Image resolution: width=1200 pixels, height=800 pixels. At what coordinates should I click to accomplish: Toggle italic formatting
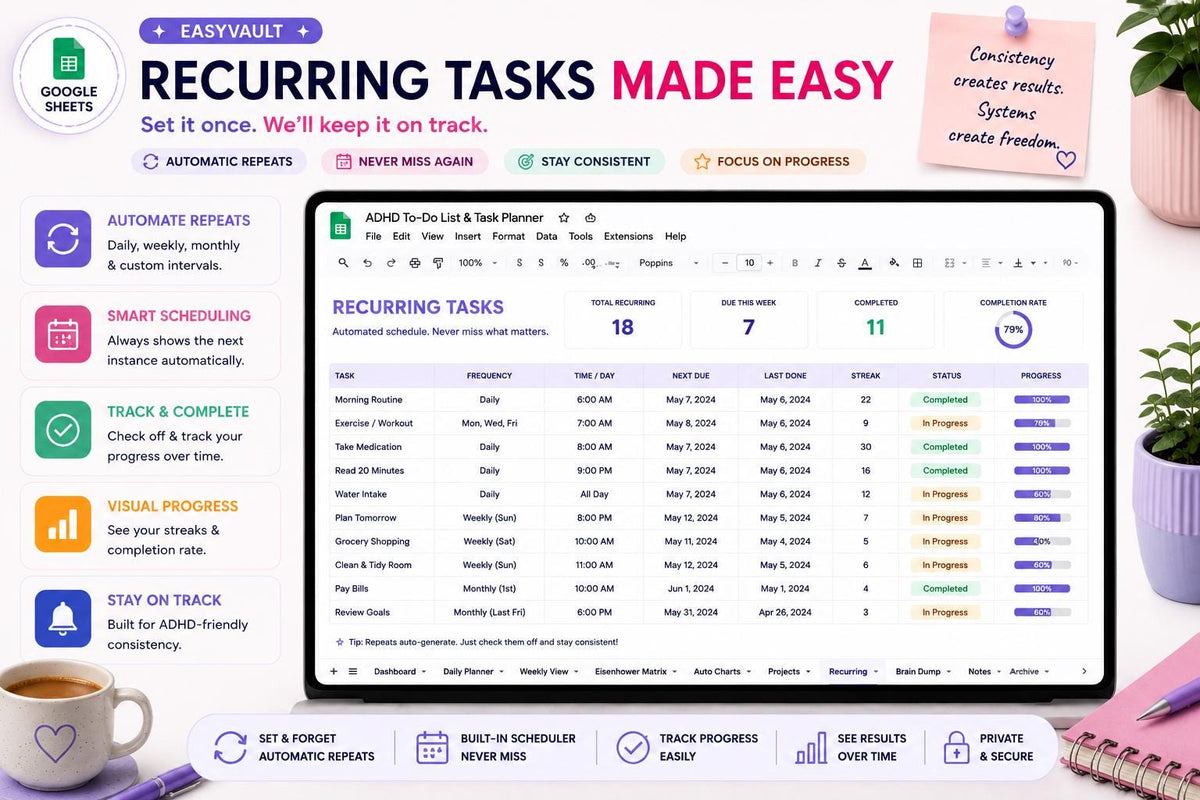(x=818, y=263)
